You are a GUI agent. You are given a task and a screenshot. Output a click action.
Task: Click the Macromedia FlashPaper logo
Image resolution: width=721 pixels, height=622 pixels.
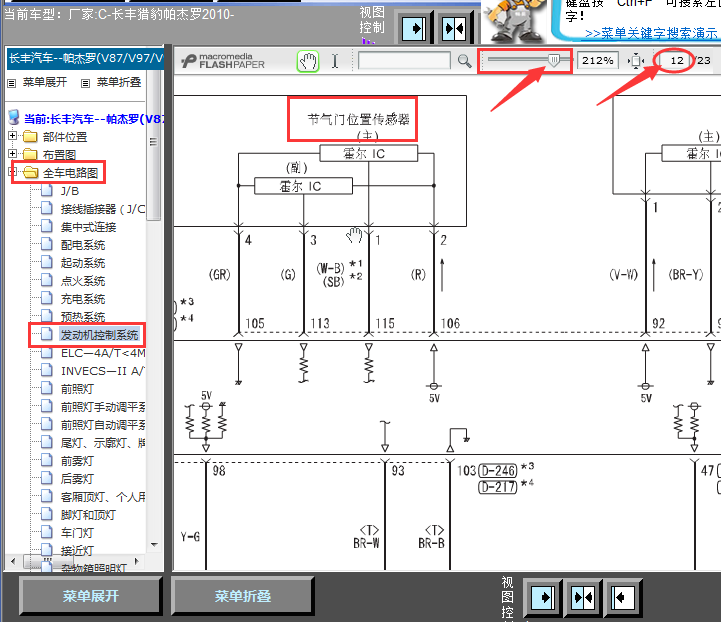223,61
